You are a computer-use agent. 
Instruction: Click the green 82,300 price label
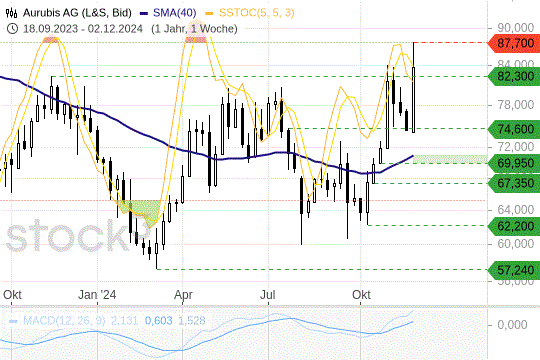pyautogui.click(x=513, y=76)
